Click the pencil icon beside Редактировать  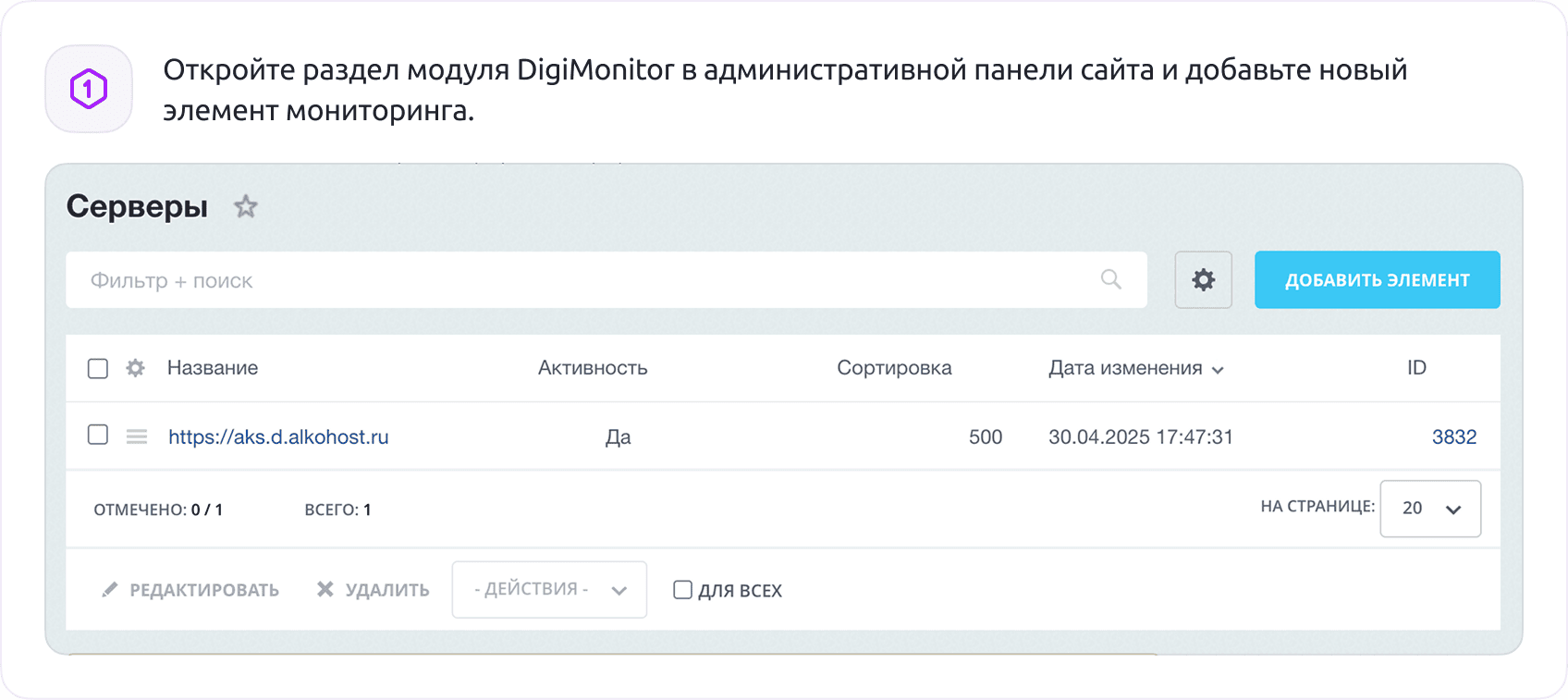coord(110,589)
